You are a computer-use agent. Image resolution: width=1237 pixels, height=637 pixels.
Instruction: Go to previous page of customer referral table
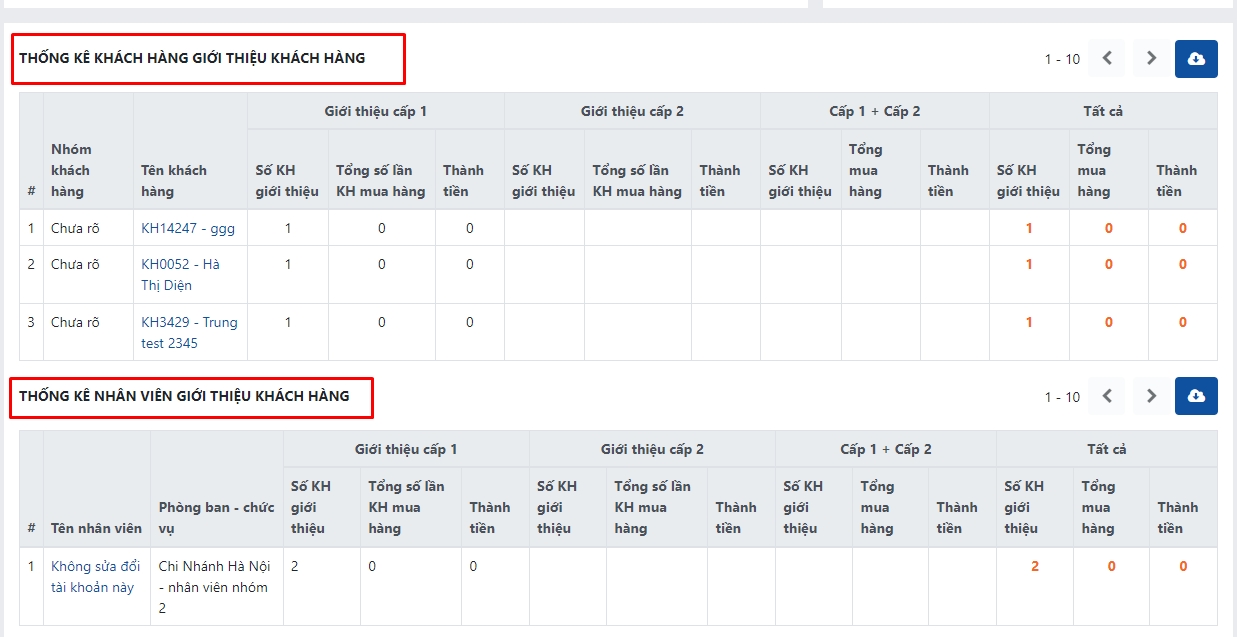(1107, 59)
